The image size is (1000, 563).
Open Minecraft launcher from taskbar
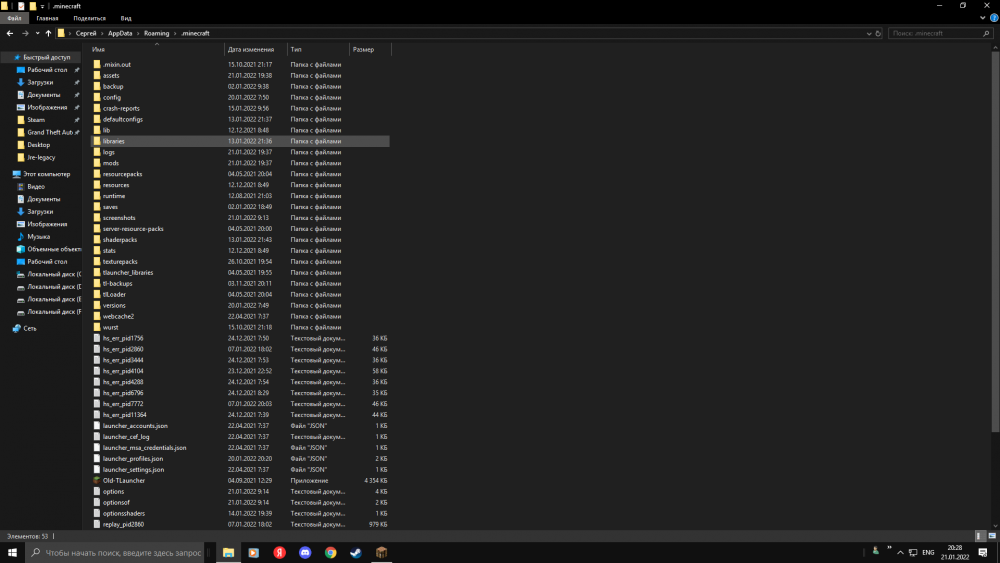pos(381,553)
